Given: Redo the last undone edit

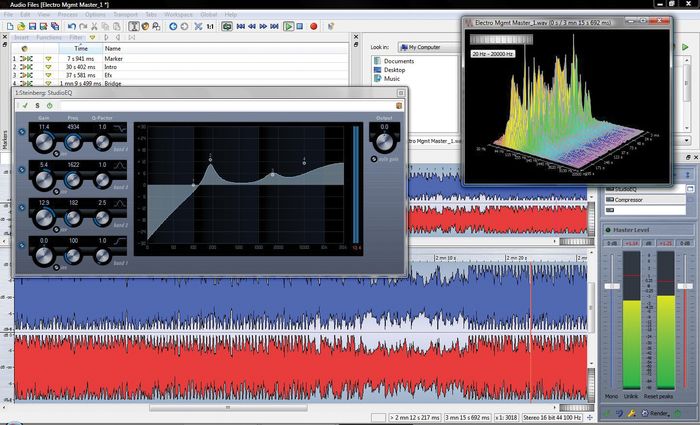Looking at the screenshot, I should (83, 26).
